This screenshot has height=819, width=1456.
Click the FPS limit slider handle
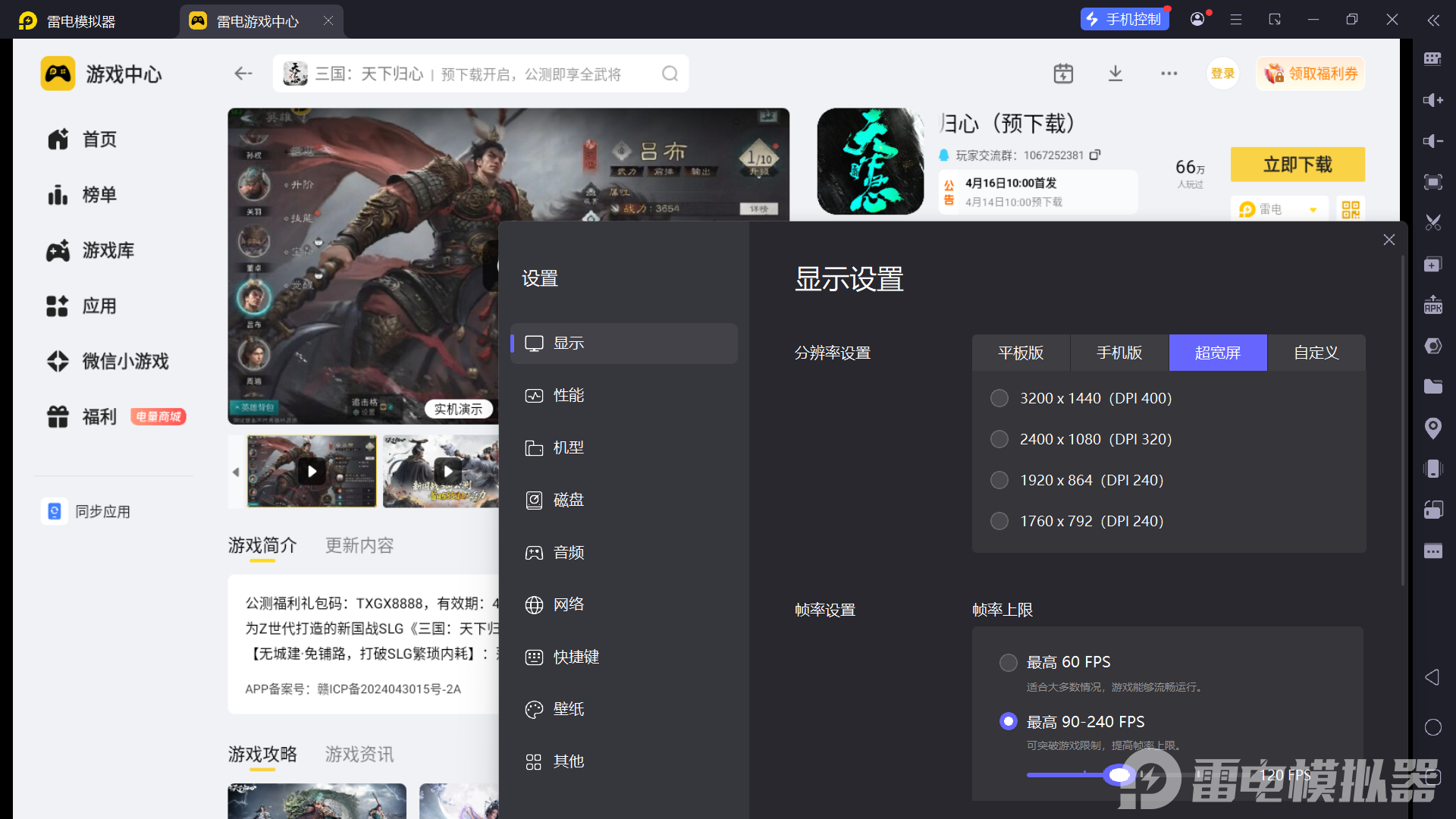(1119, 775)
